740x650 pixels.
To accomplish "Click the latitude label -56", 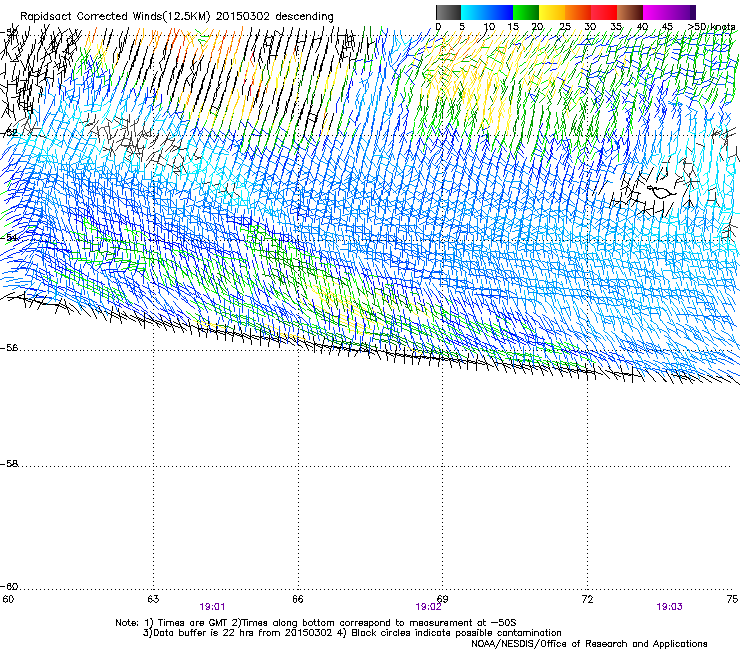I will 9,348.
